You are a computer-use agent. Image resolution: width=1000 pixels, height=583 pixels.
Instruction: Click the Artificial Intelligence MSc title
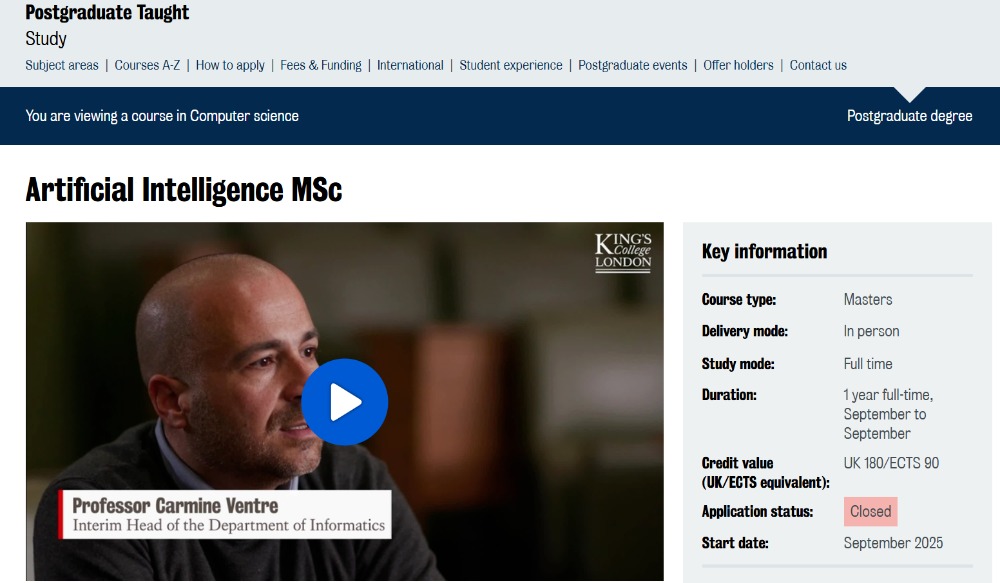(184, 189)
